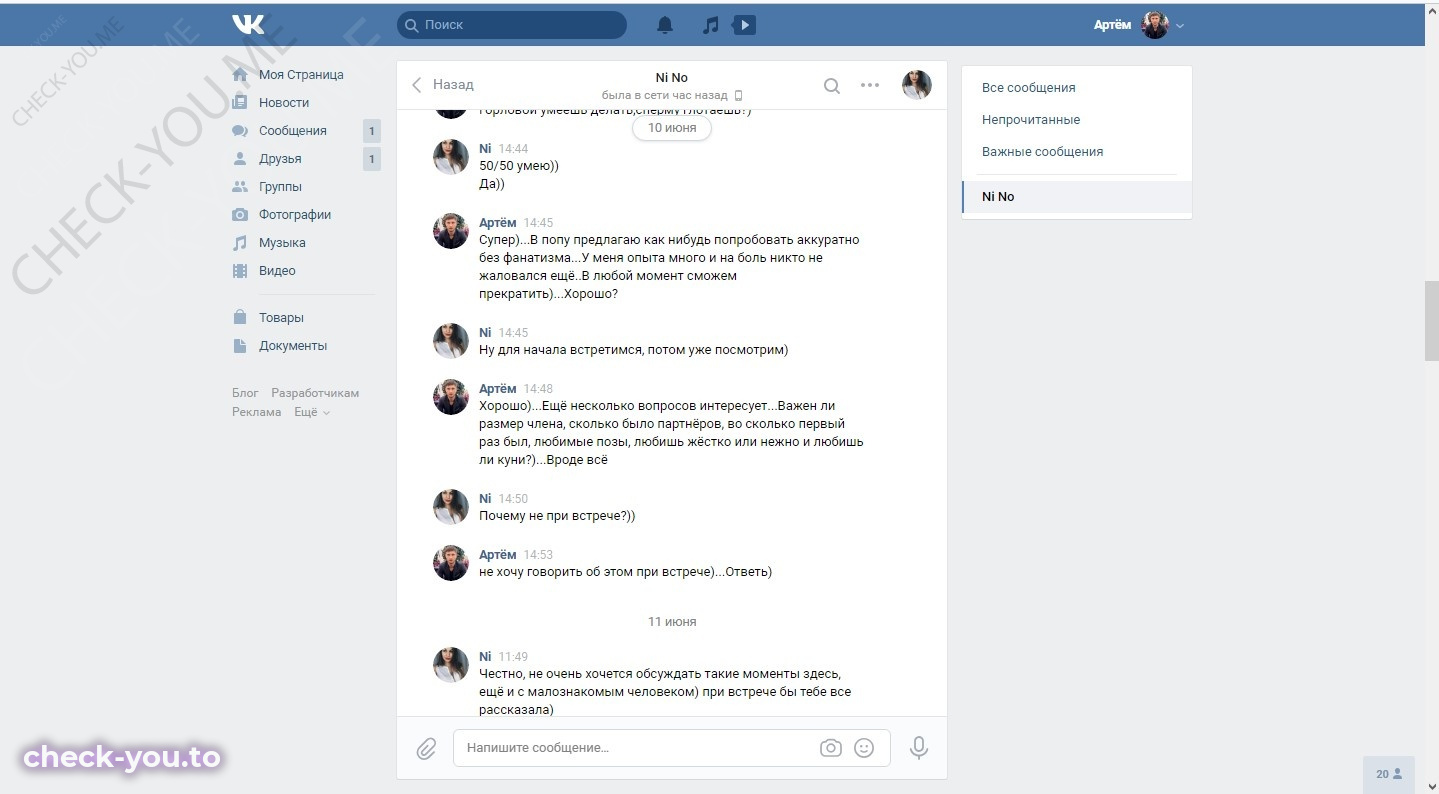
Task: Click the speech bubble icon beside Сообщения
Action: pyautogui.click(x=240, y=131)
